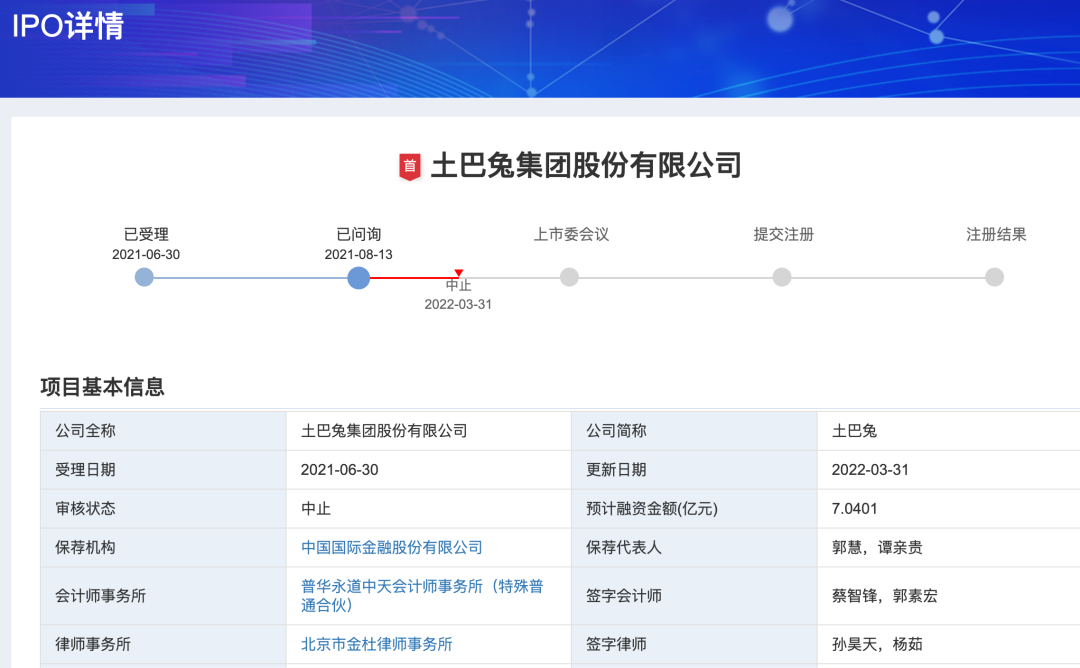The height and width of the screenshot is (668, 1080).
Task: Click the 更新日期 value 2022-03-31
Action: pos(870,470)
